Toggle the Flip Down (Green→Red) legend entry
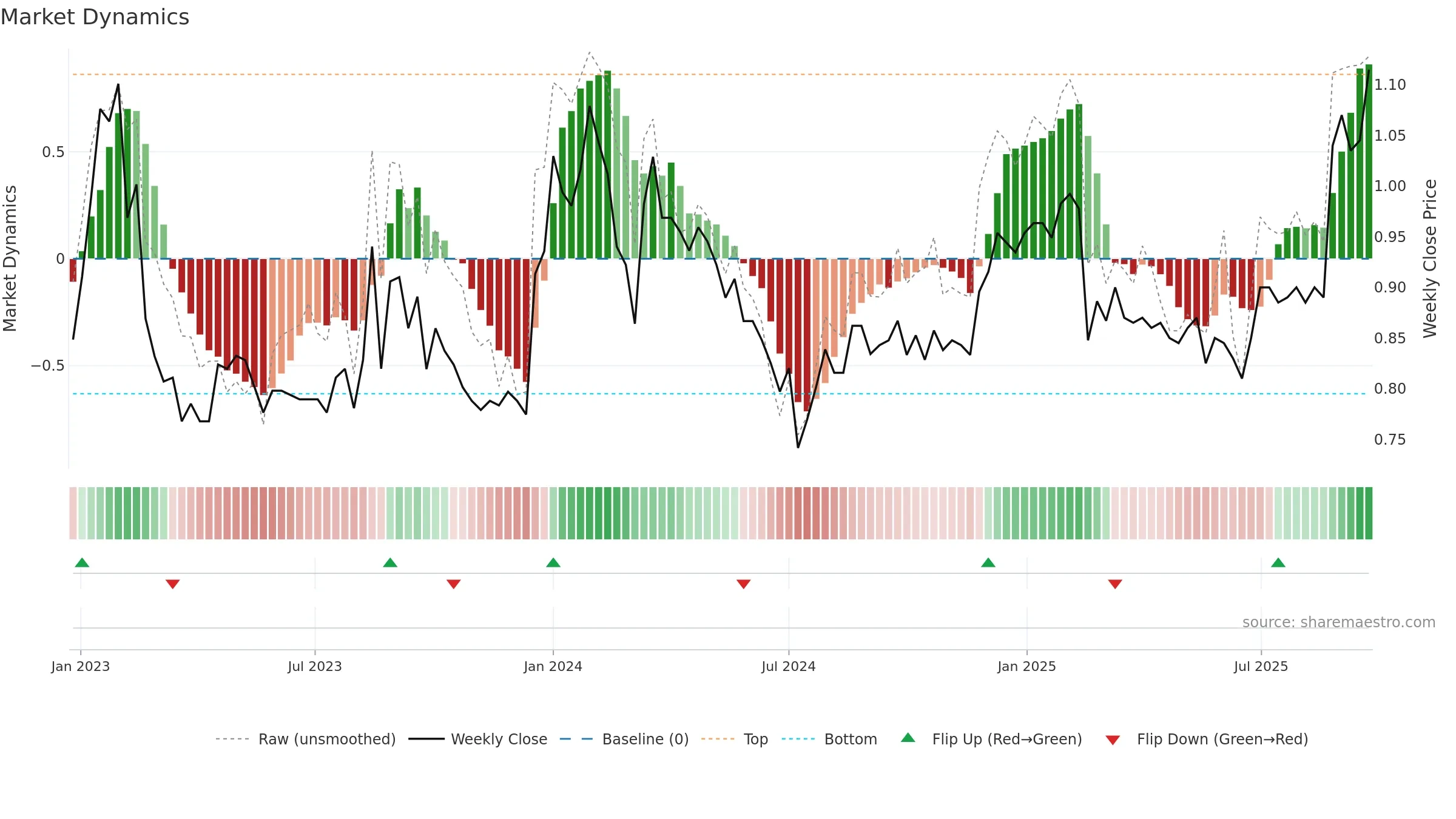The image size is (1456, 819). click(1206, 739)
